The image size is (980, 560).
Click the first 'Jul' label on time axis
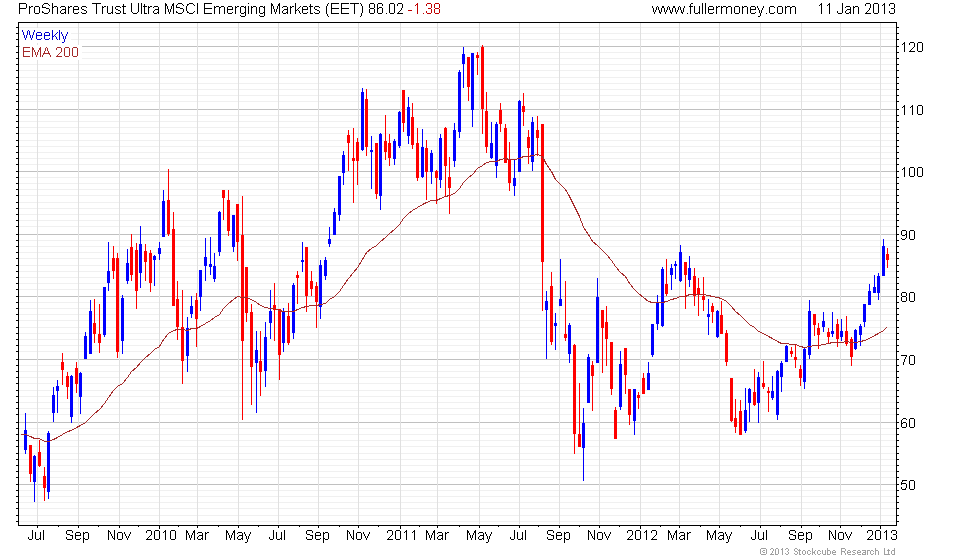(36, 536)
